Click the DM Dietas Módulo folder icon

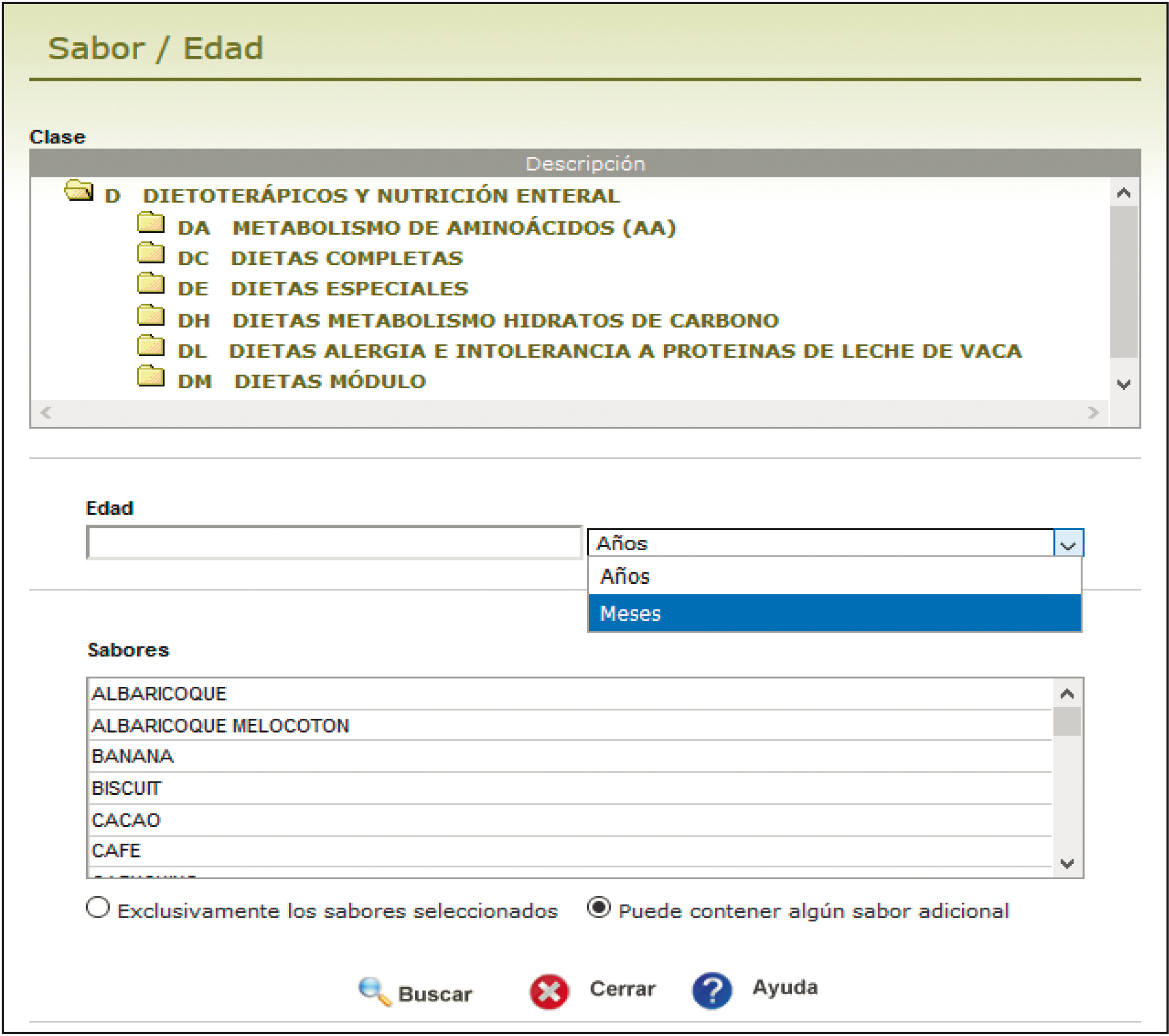[x=151, y=377]
